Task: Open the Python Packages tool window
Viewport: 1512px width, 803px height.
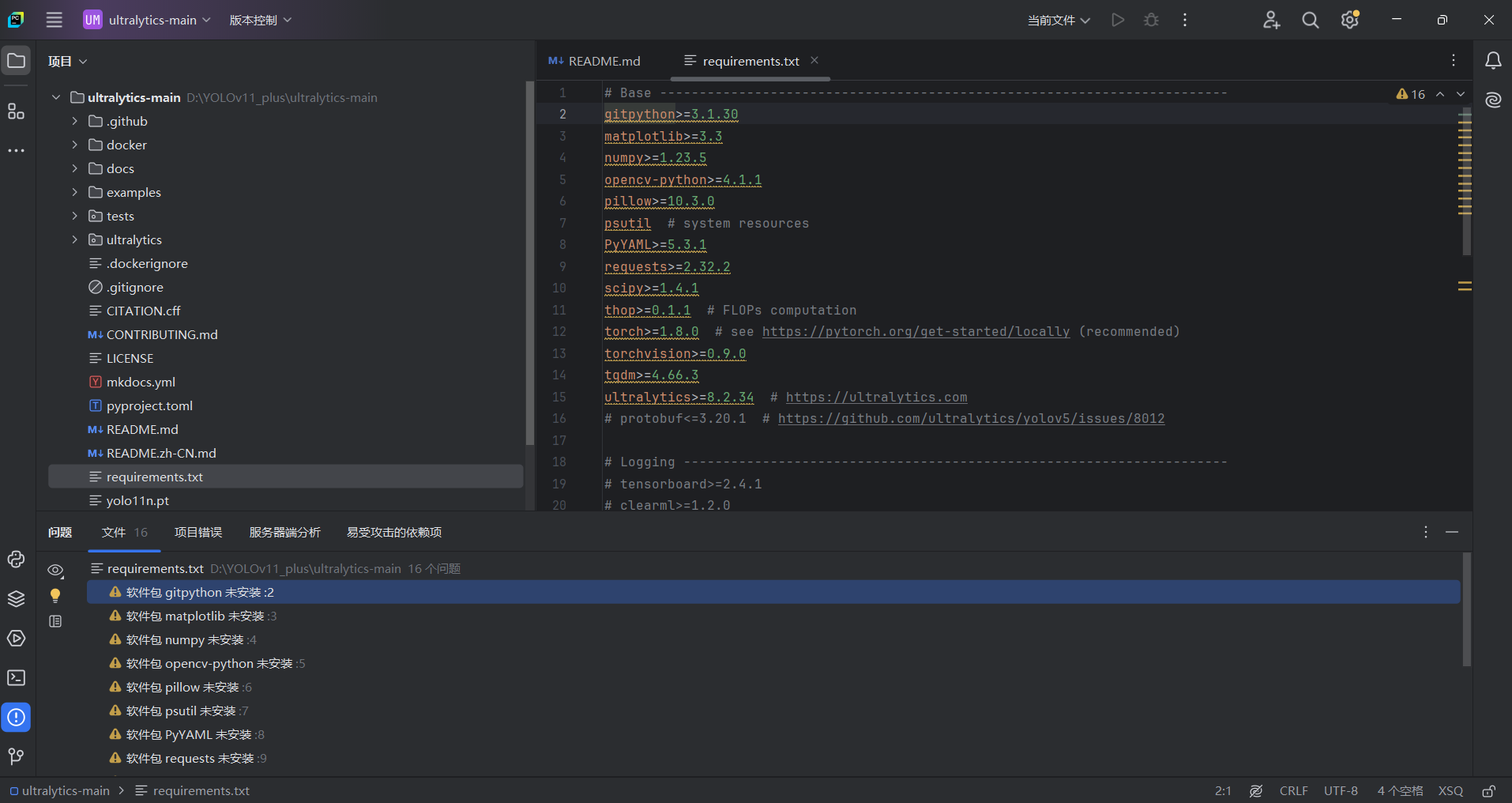Action: [17, 560]
